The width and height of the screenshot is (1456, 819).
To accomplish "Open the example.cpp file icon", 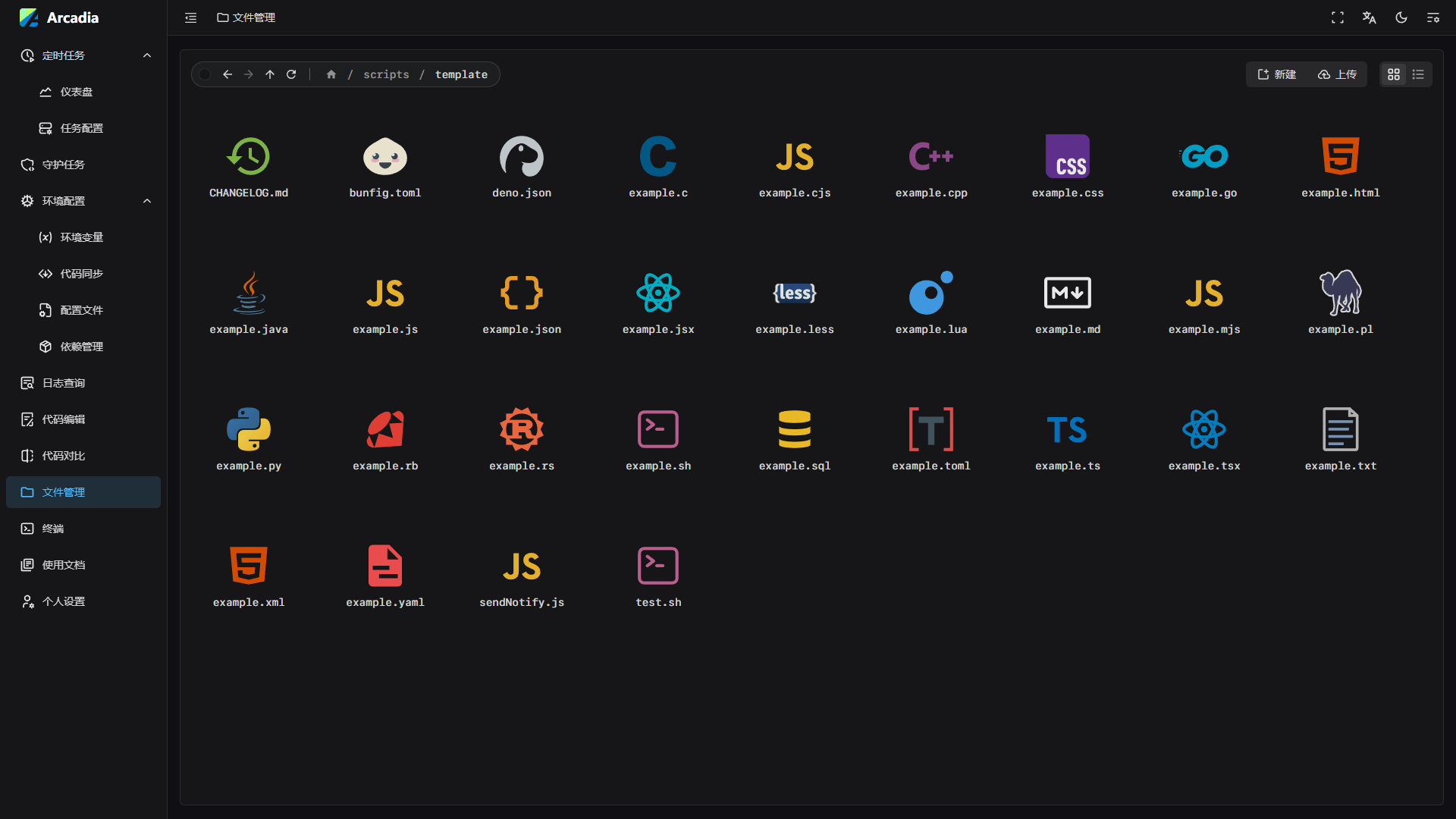I will pos(931,156).
